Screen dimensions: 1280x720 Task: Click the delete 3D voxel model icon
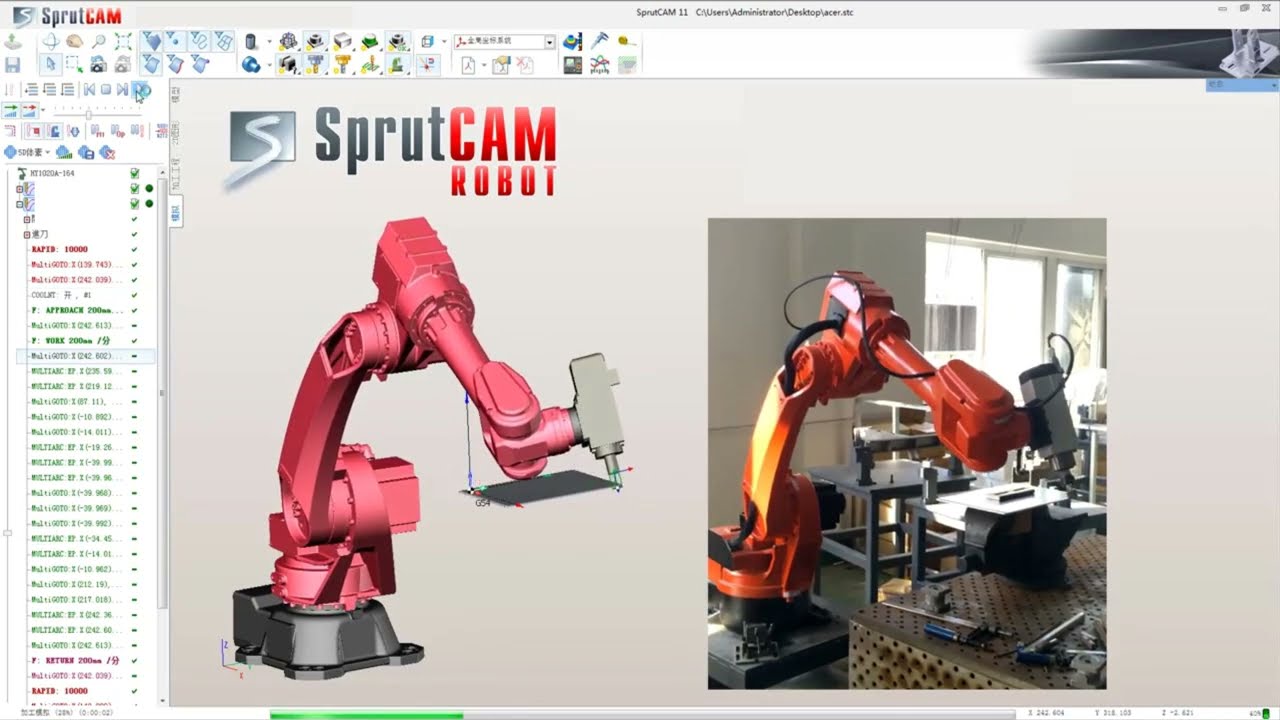click(x=108, y=152)
